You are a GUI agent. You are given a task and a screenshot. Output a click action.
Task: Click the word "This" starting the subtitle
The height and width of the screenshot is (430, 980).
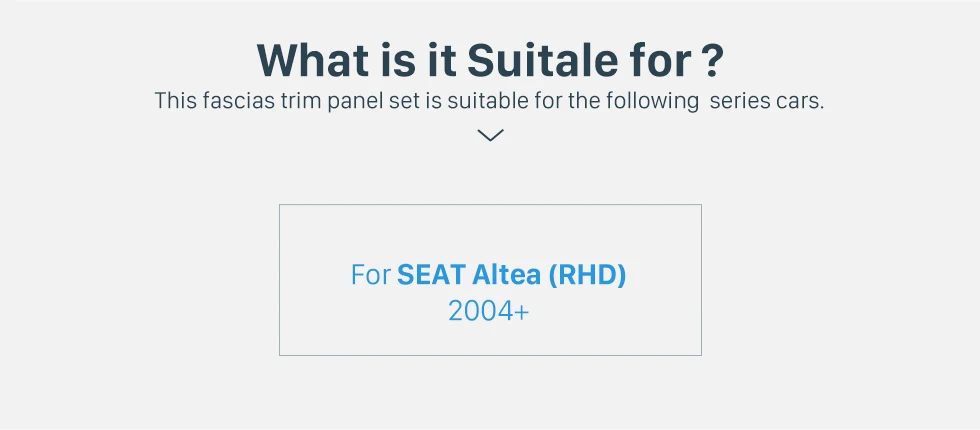click(x=174, y=102)
